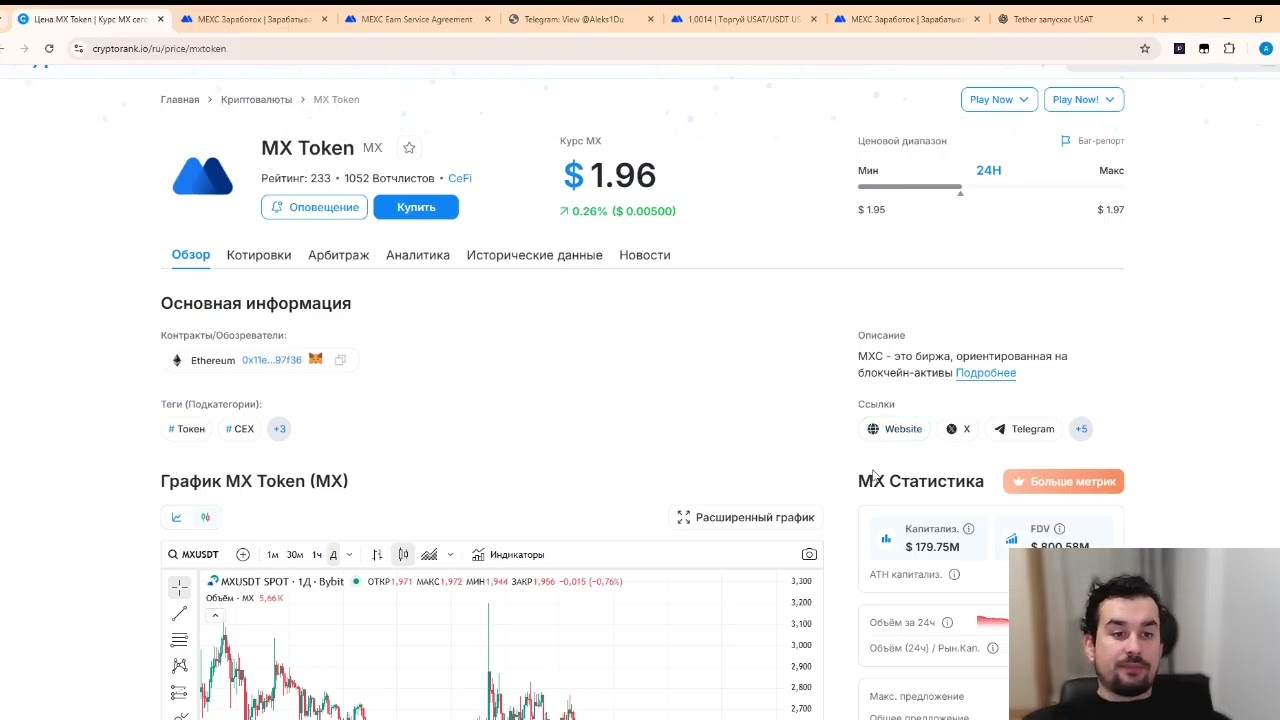Select area chart style icon

coord(429,554)
